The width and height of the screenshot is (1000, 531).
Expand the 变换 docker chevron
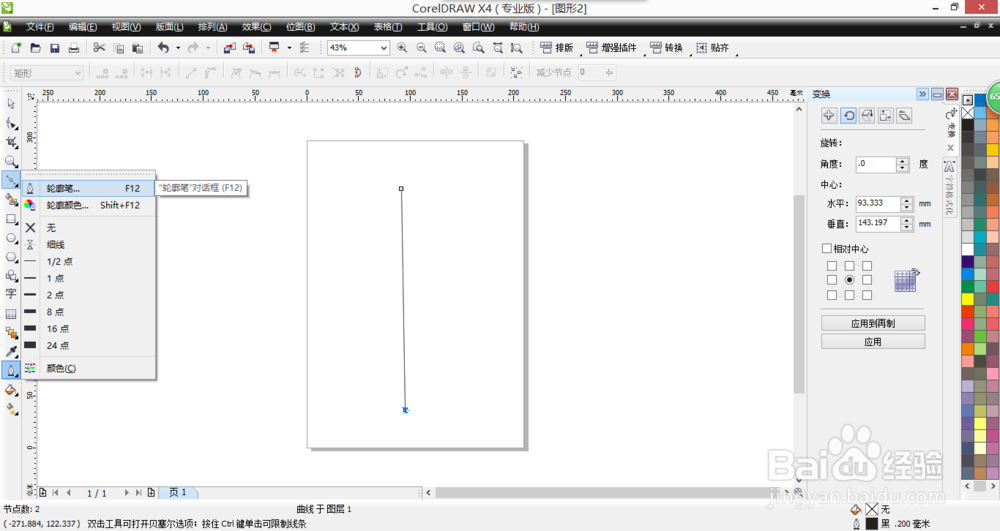click(x=922, y=94)
